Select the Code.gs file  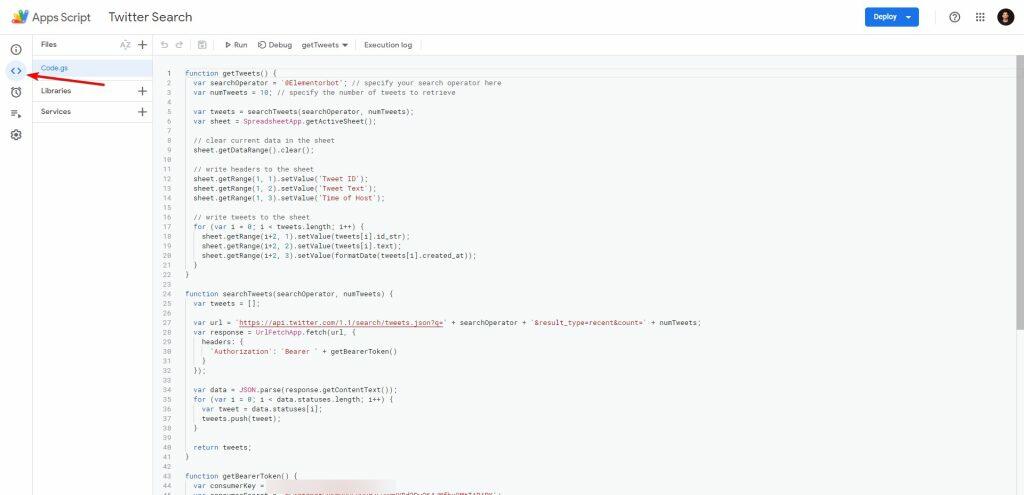[92, 68]
